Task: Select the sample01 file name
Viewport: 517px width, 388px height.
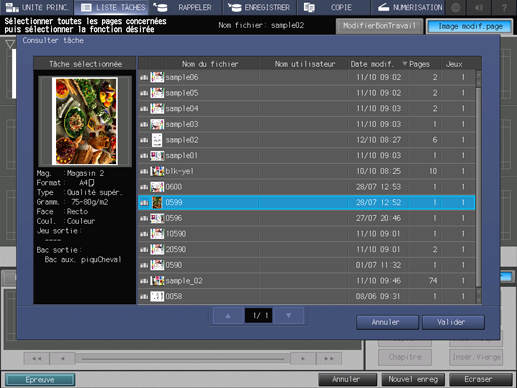Action: click(x=182, y=156)
